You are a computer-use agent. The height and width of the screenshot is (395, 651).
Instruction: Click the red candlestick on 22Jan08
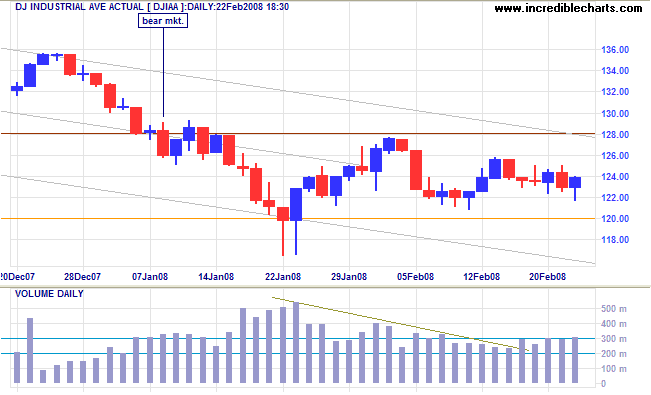click(283, 213)
